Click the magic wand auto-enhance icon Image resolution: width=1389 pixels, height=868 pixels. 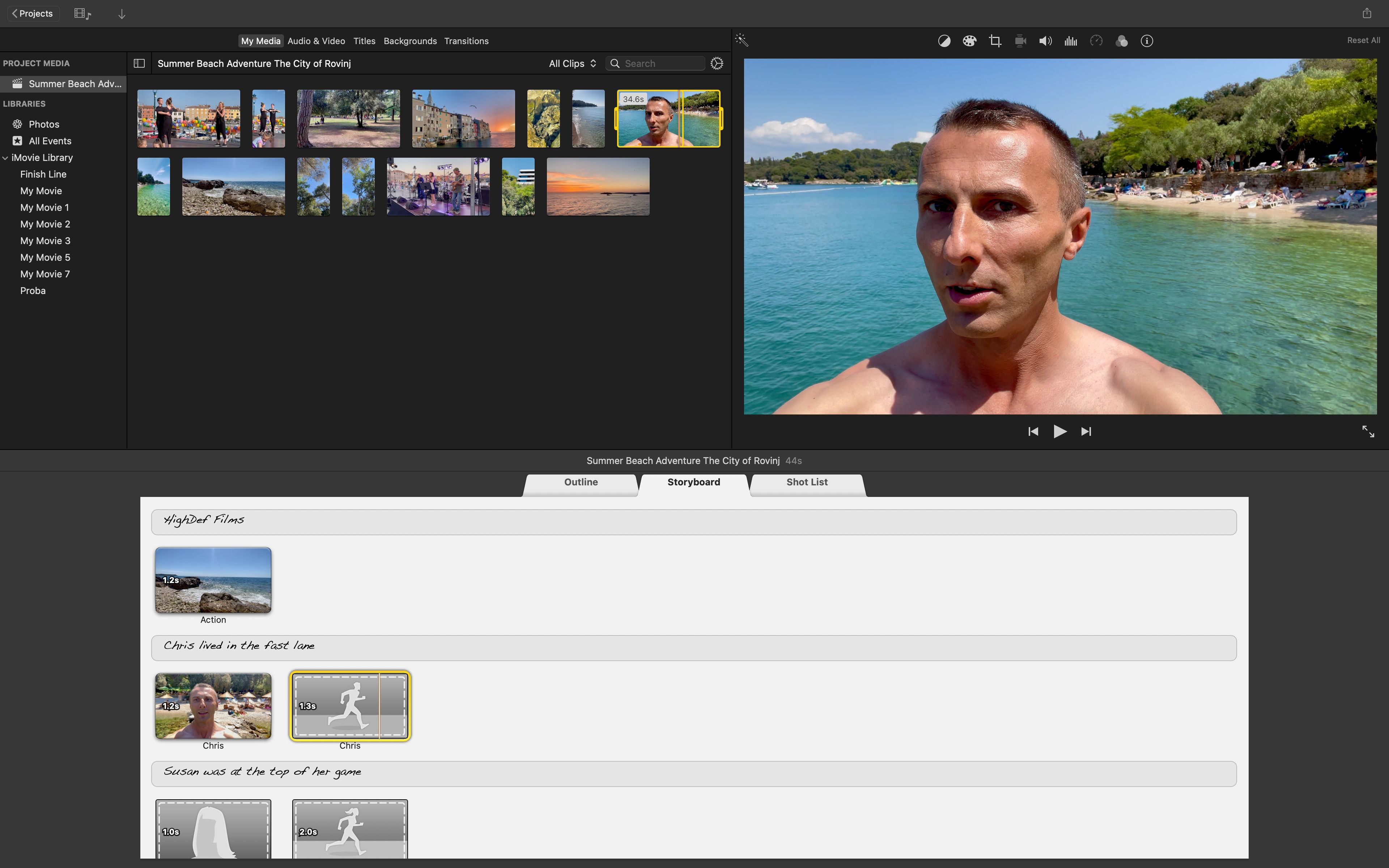tap(742, 40)
